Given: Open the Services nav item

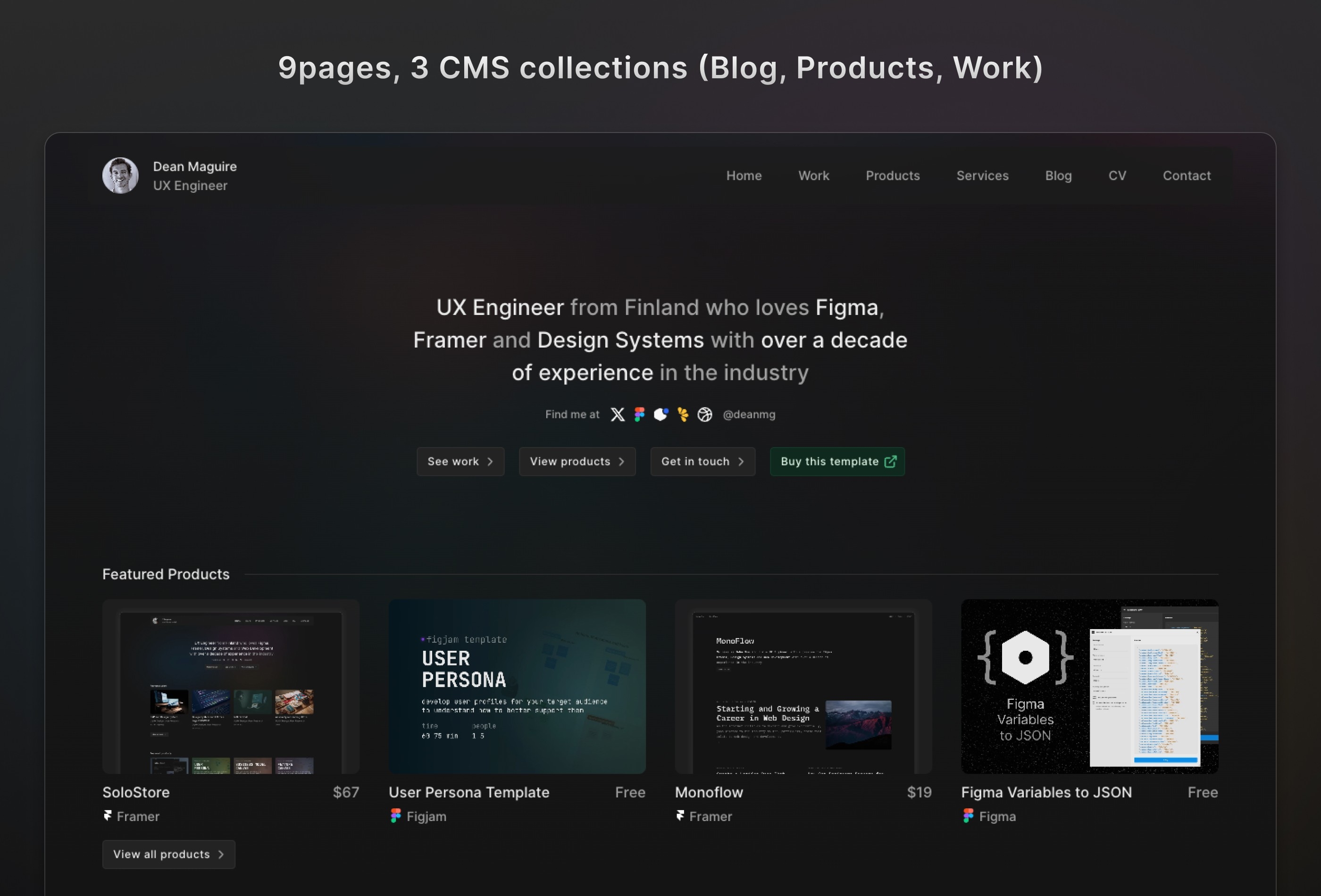Looking at the screenshot, I should click(982, 175).
